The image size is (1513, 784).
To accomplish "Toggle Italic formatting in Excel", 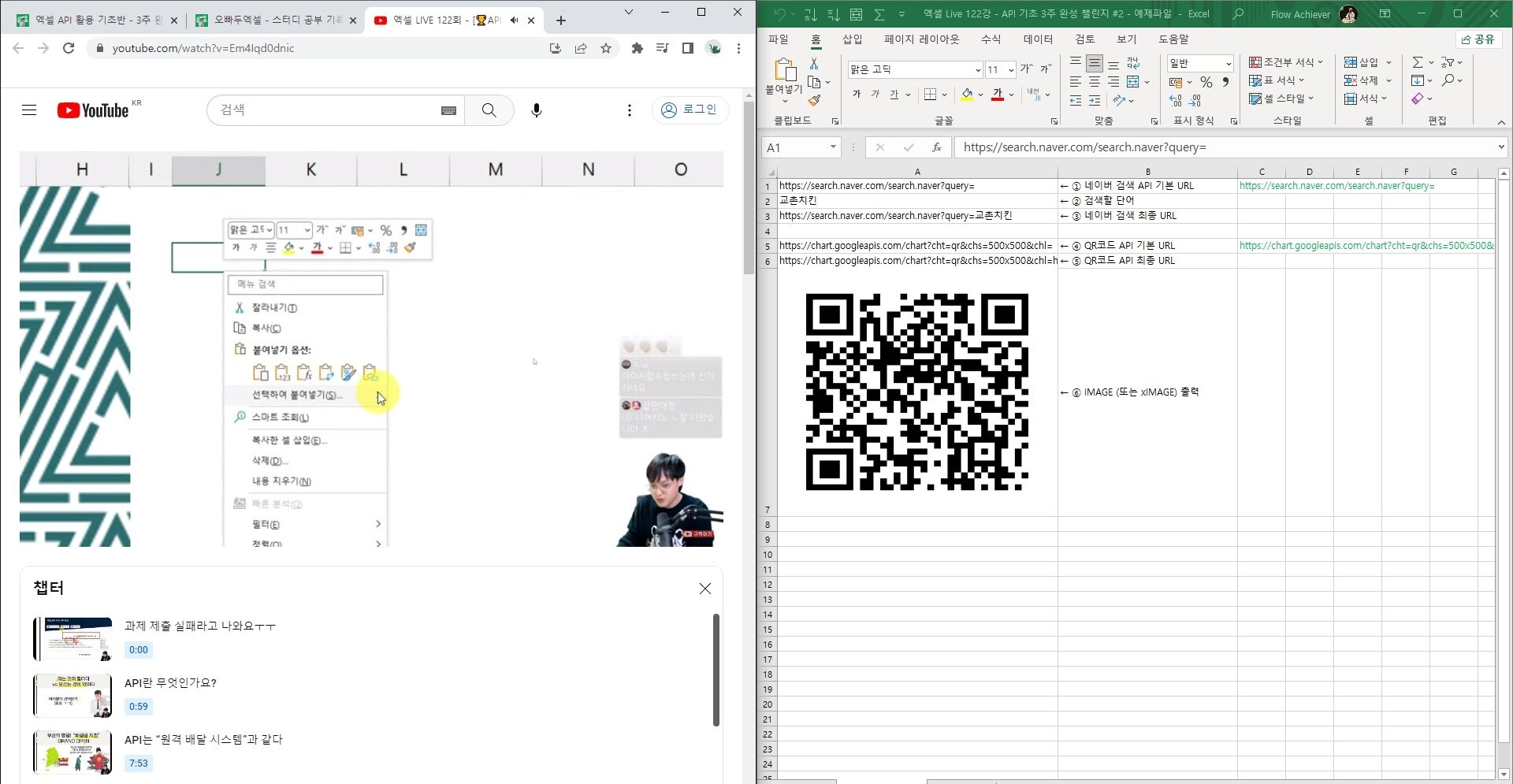I will tap(875, 95).
